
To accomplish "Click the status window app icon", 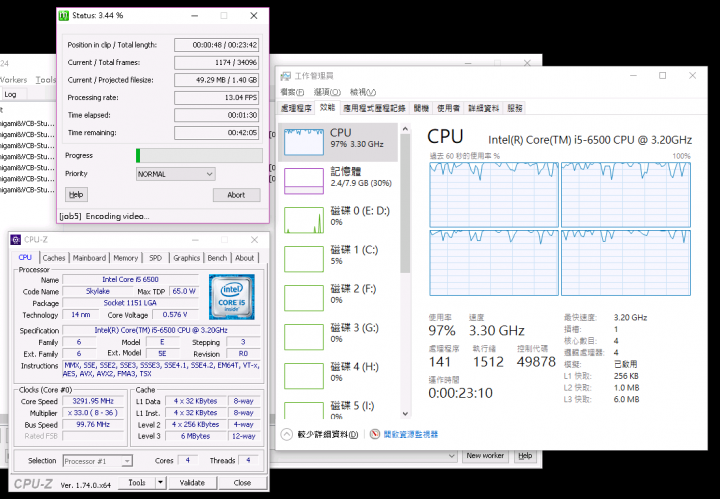I will (x=63, y=16).
